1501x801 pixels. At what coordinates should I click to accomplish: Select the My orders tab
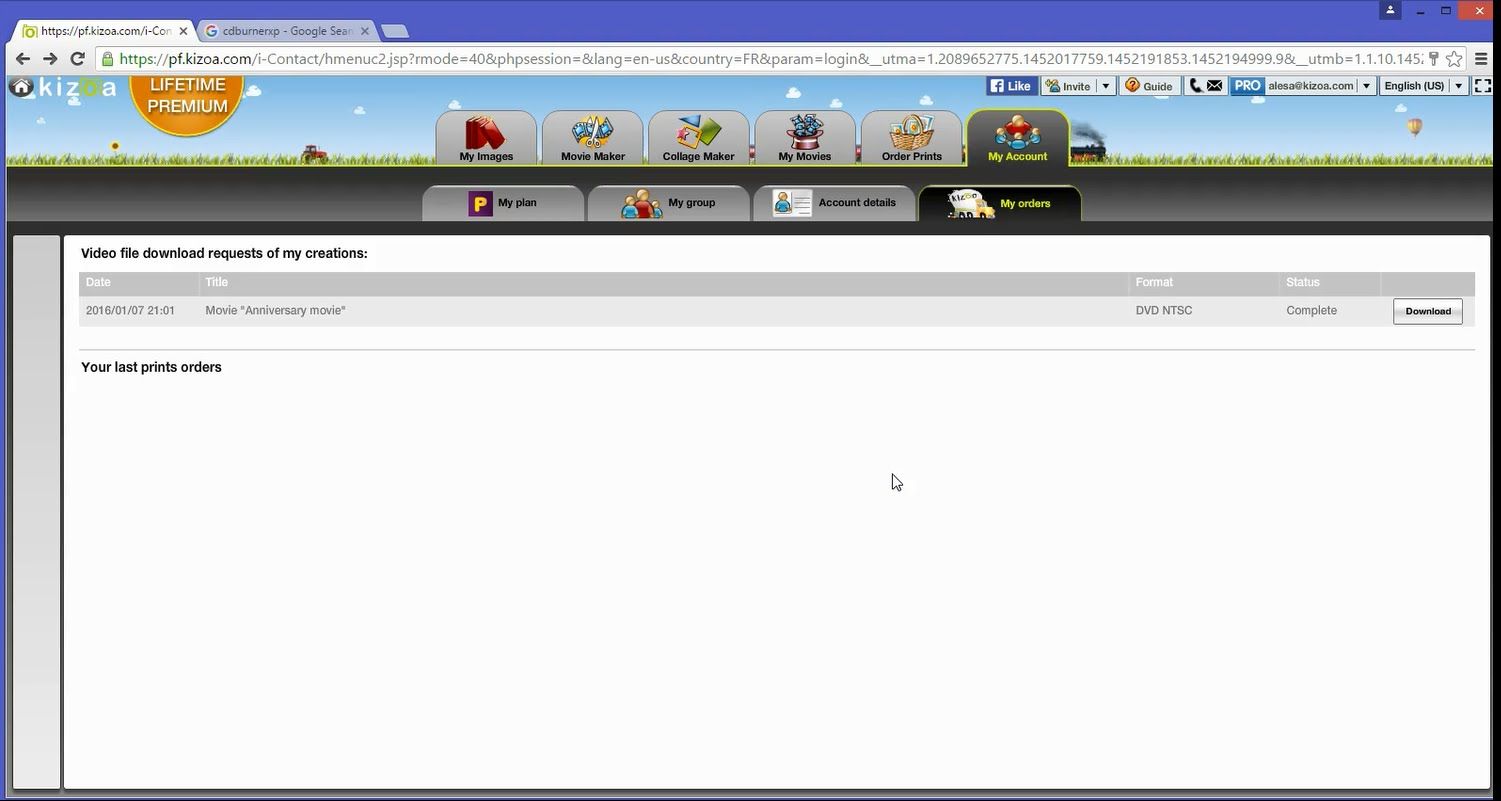tap(1000, 203)
